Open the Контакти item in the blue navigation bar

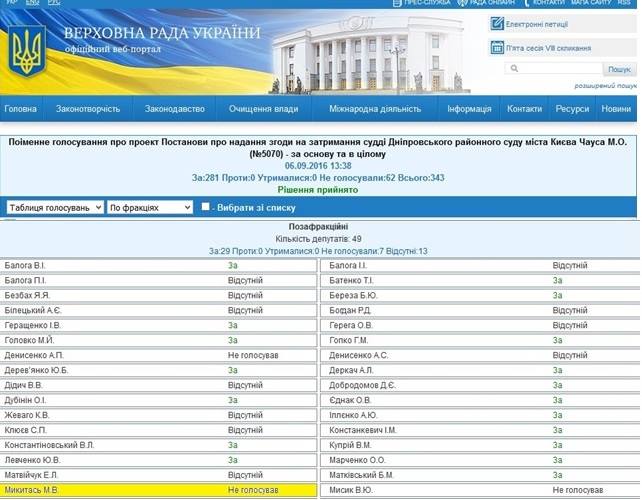pyautogui.click(x=524, y=109)
